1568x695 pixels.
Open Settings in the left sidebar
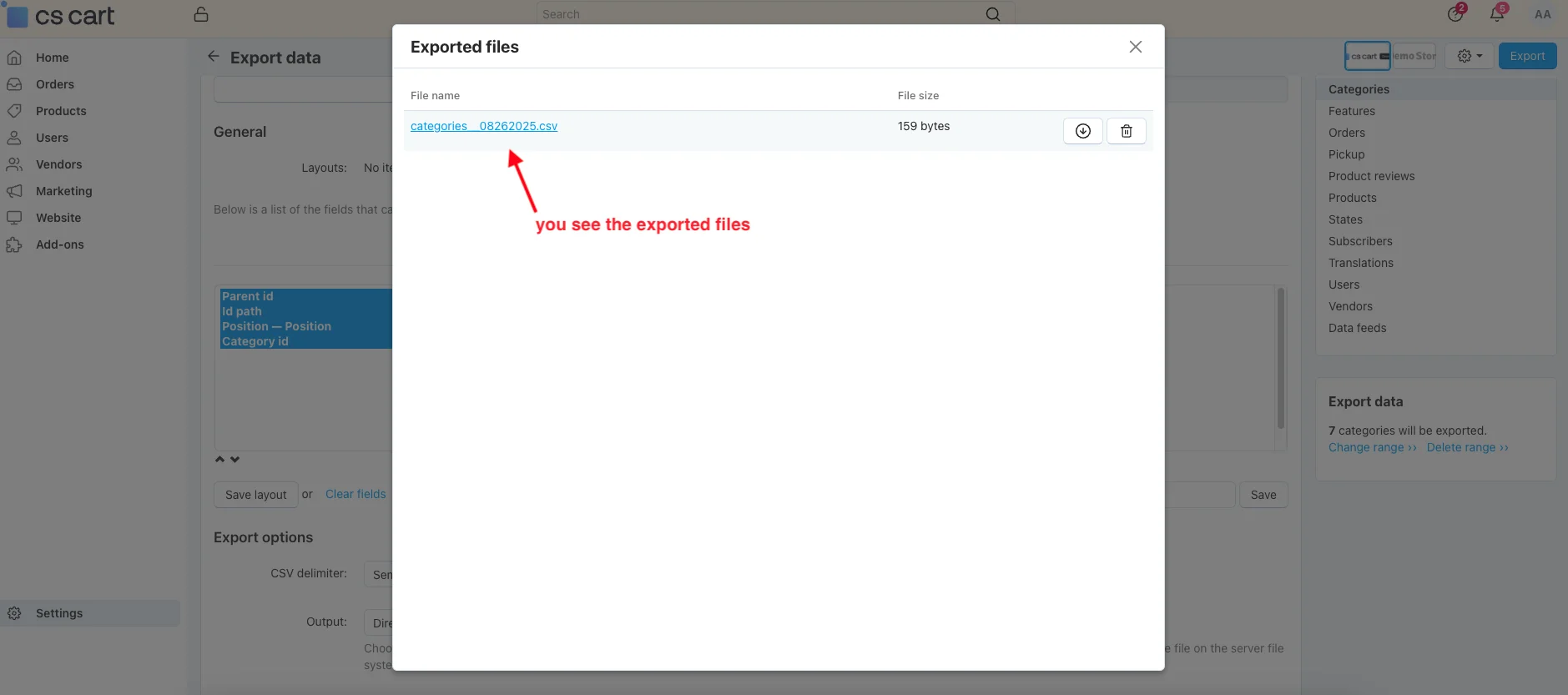59,613
